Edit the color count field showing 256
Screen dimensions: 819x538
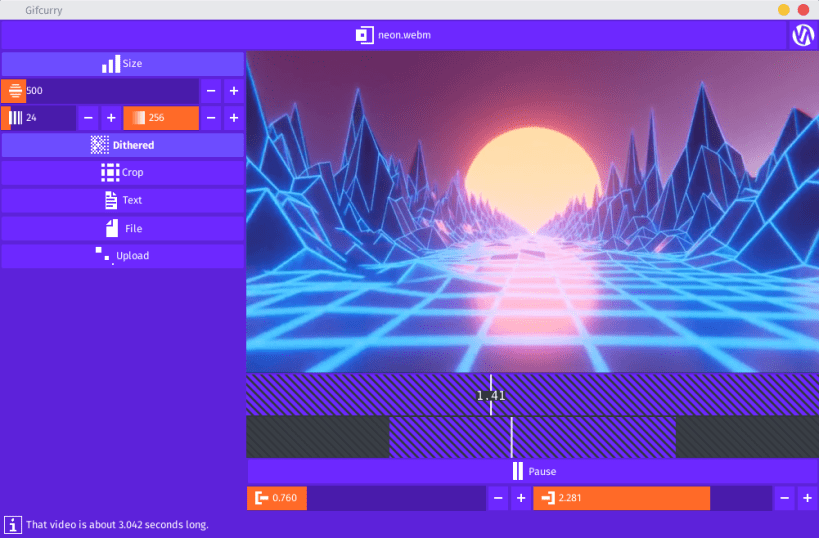(x=161, y=118)
